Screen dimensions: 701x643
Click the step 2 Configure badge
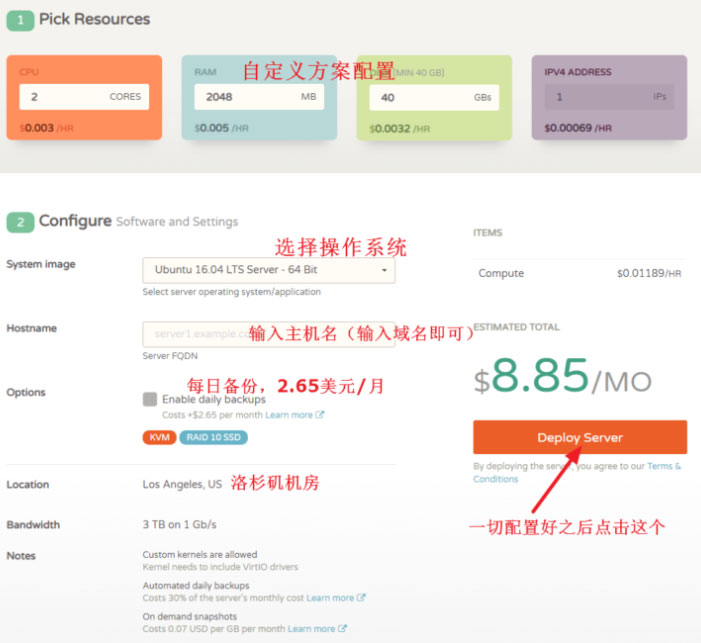coord(20,222)
